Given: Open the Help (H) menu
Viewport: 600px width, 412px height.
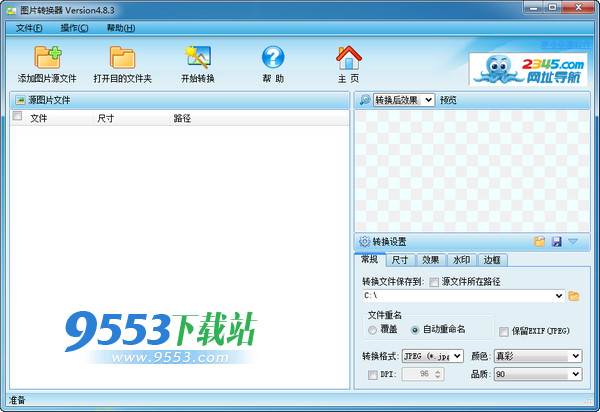Looking at the screenshot, I should 121,28.
